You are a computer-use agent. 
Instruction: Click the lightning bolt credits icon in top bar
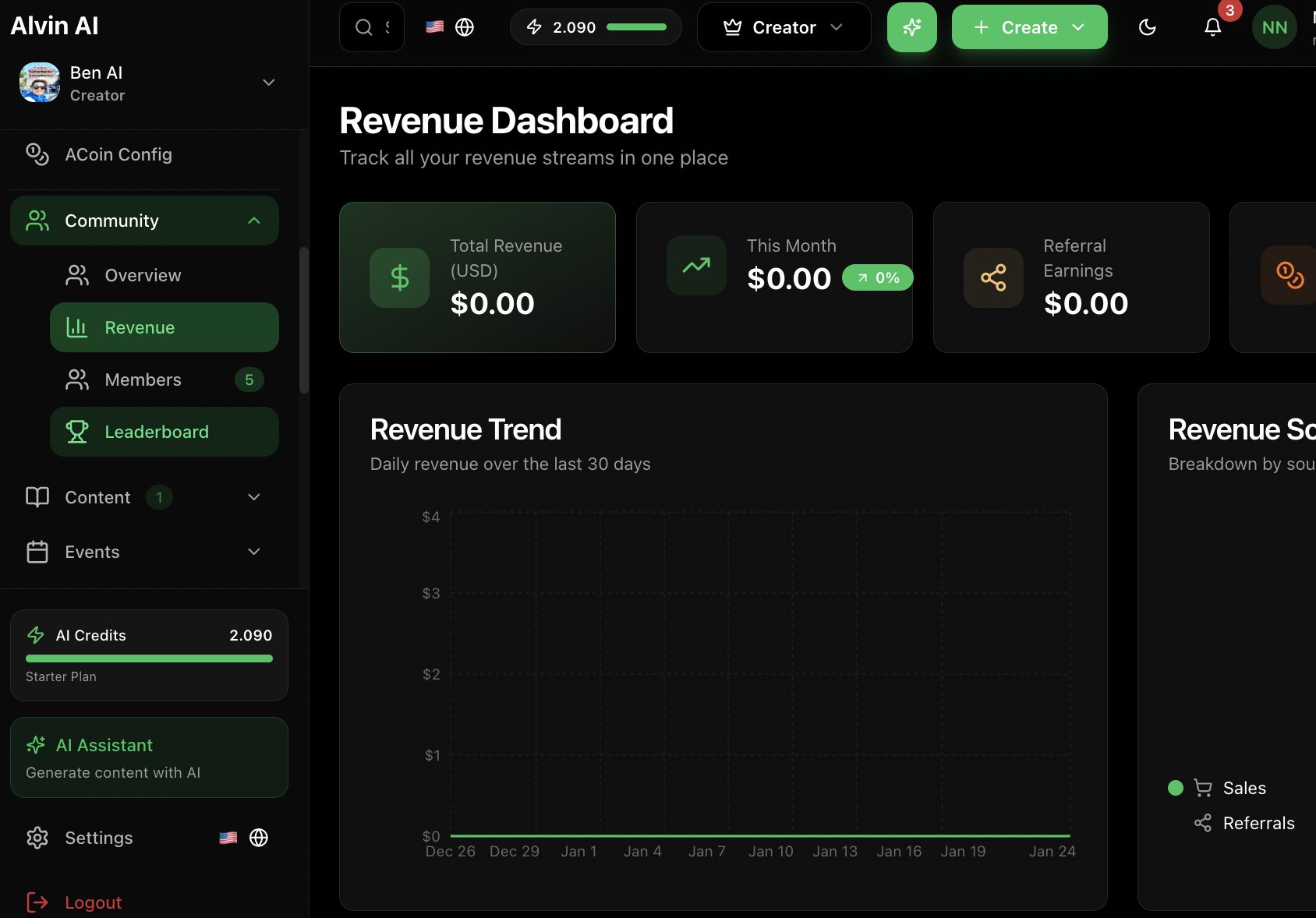coord(534,27)
